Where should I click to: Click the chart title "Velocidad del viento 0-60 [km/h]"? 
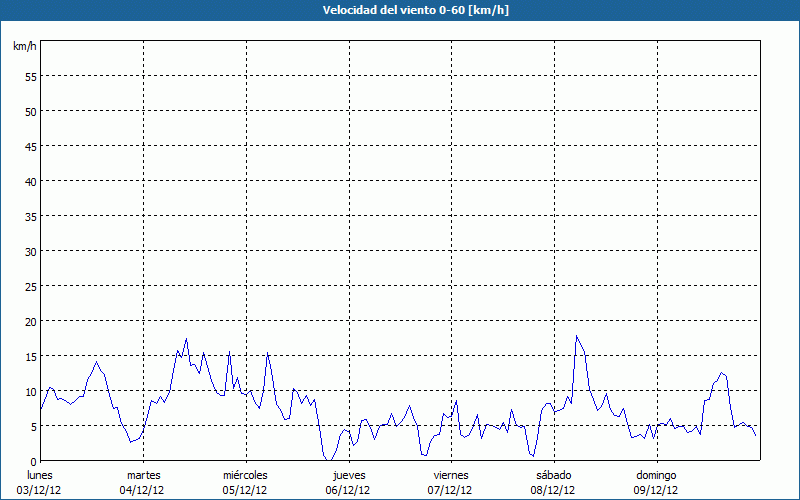click(x=399, y=10)
